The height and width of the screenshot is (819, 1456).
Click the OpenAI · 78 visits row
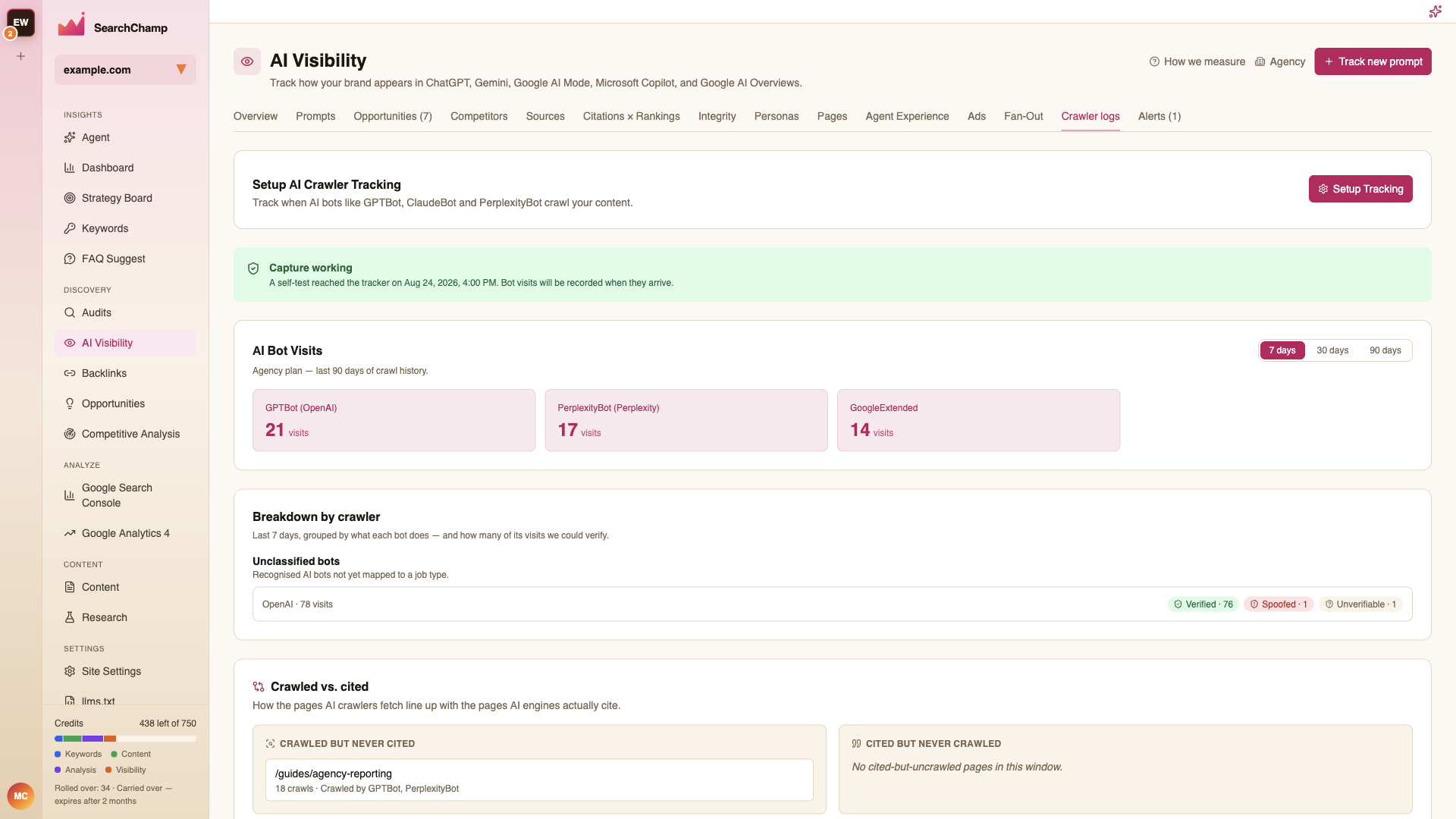tap(832, 604)
